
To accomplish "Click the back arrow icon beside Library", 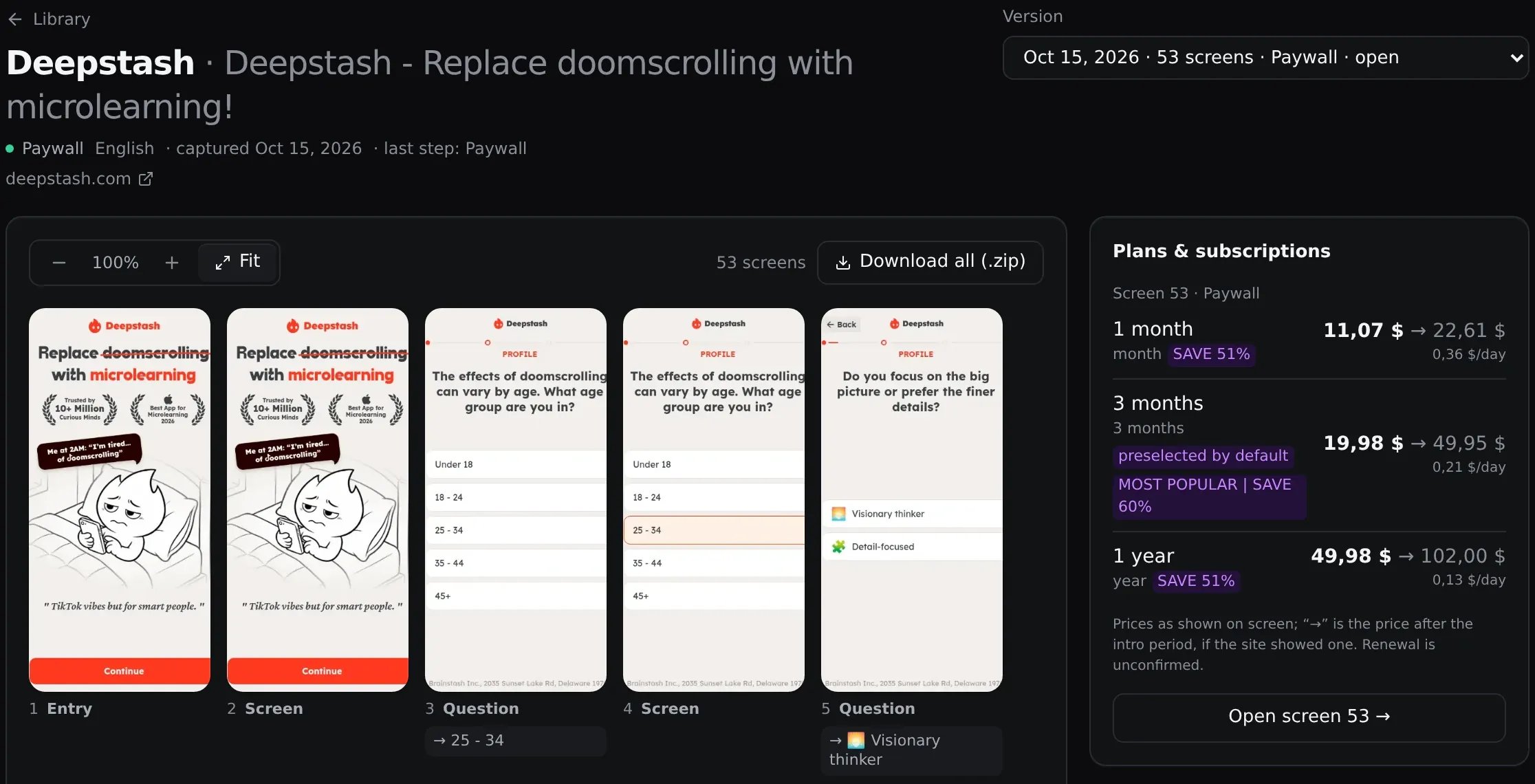I will 15,19.
